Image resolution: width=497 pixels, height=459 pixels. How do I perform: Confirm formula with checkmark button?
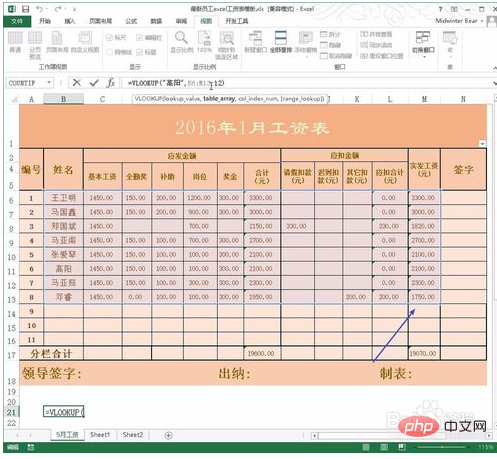click(94, 82)
